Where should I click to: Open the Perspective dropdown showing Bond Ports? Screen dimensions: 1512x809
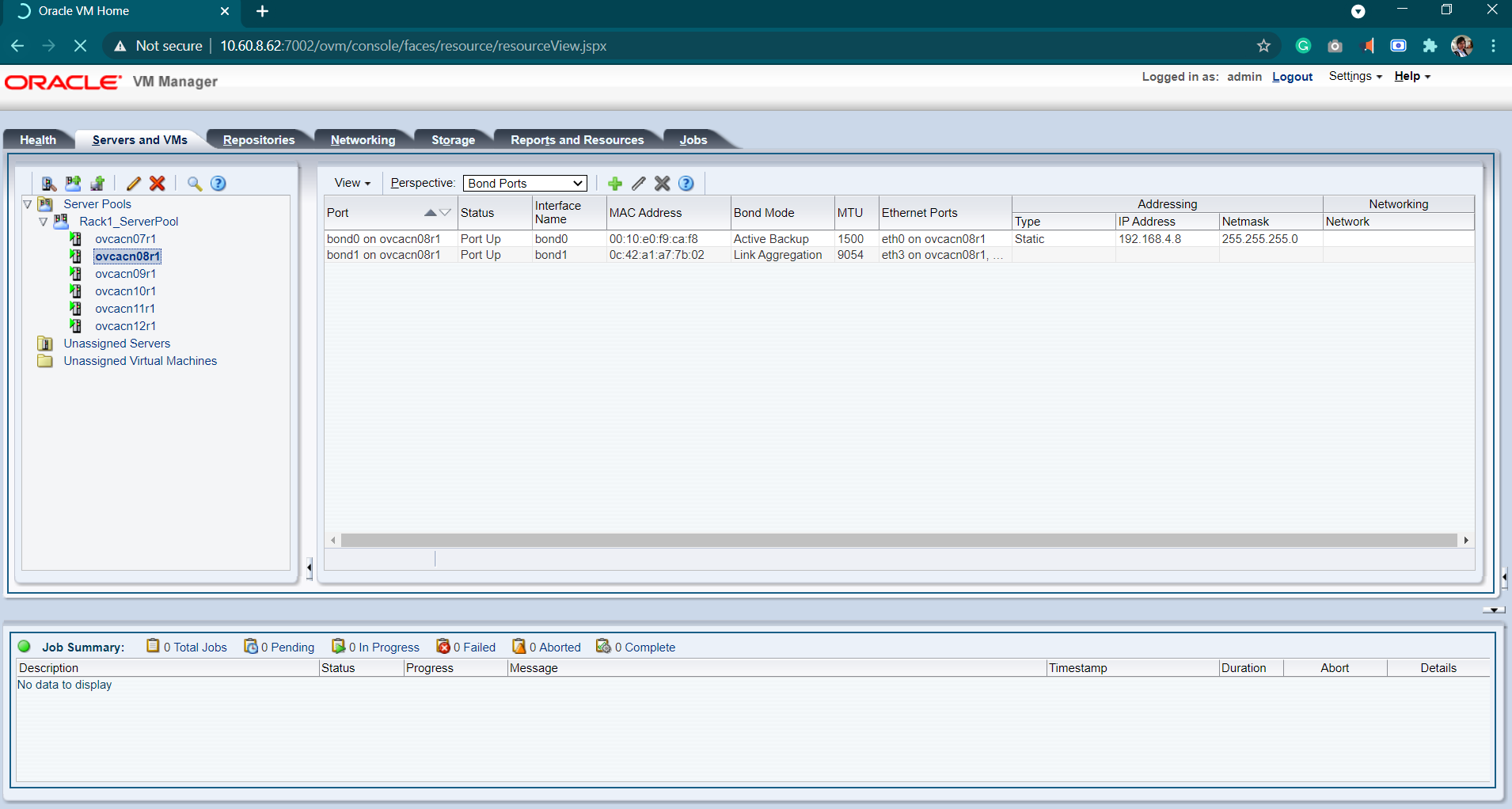[525, 184]
